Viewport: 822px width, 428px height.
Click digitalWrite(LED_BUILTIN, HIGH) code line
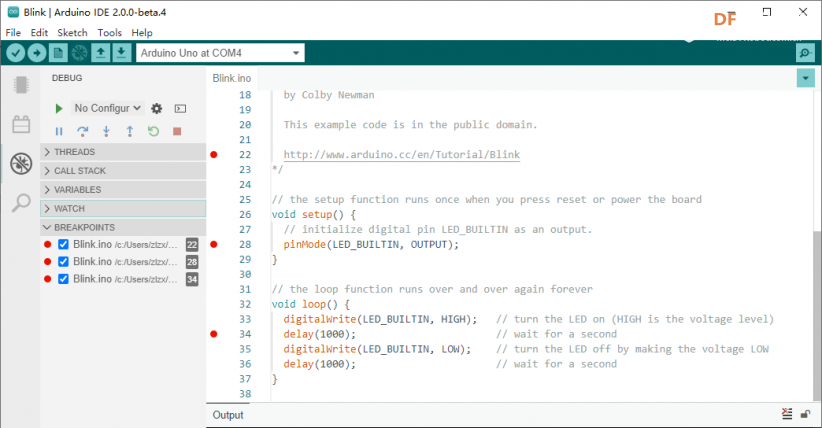point(380,319)
